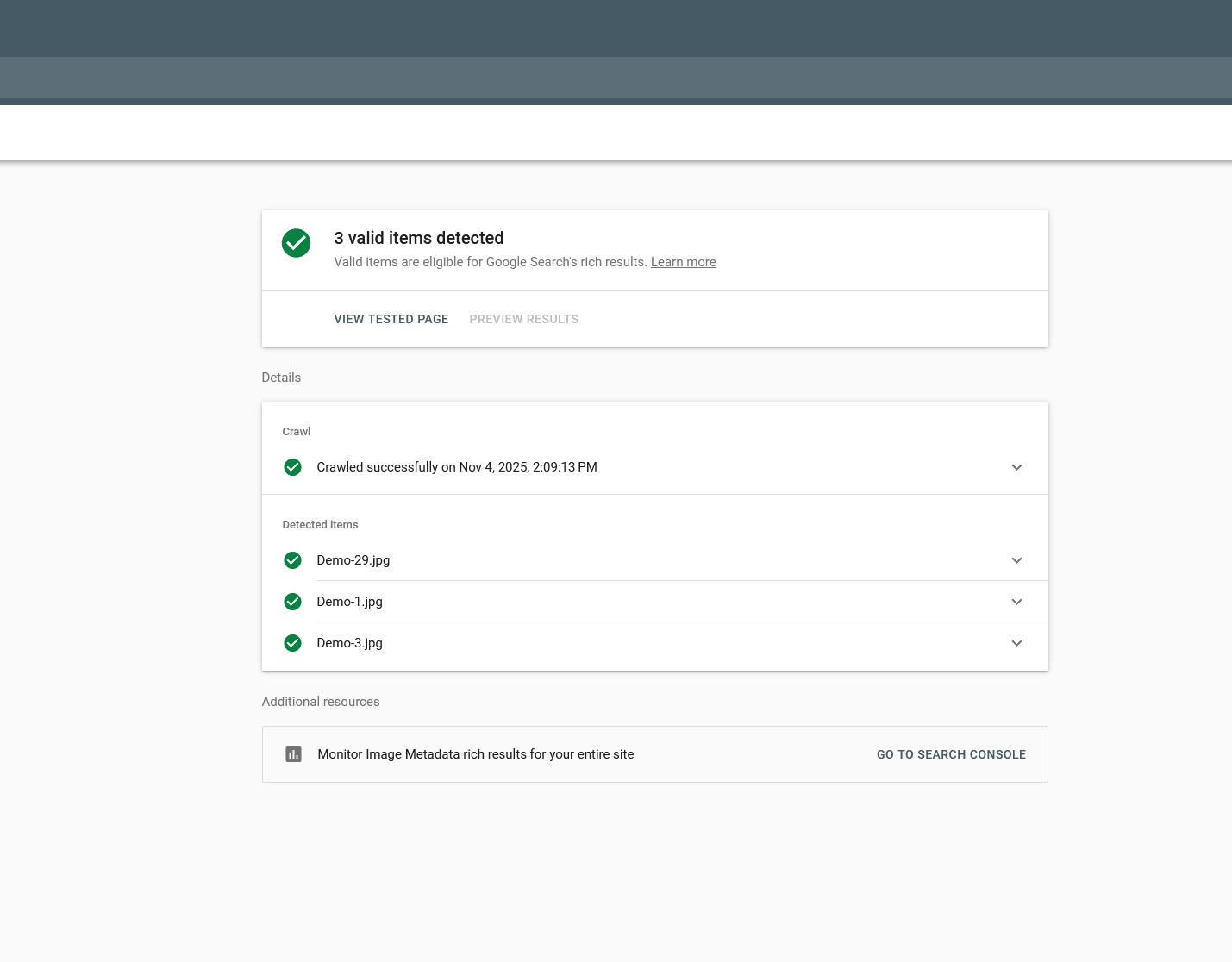Select the Crawled successfully row text

coord(456,467)
